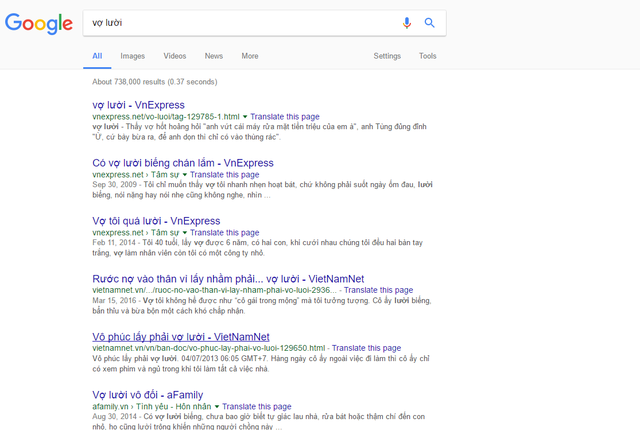Select the All tab
This screenshot has width=640, height=430.
(x=97, y=56)
